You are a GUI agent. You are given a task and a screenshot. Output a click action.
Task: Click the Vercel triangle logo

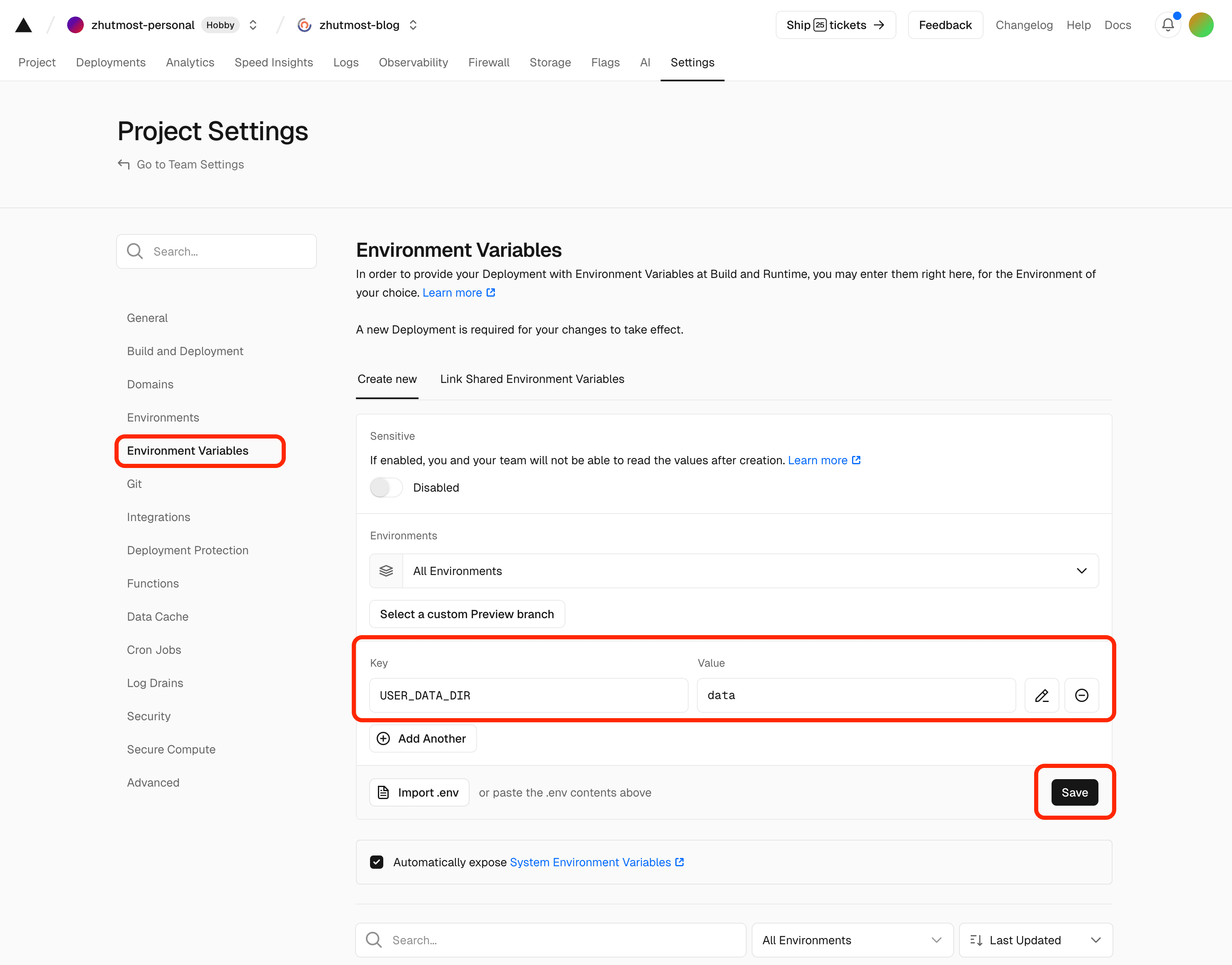[x=23, y=25]
